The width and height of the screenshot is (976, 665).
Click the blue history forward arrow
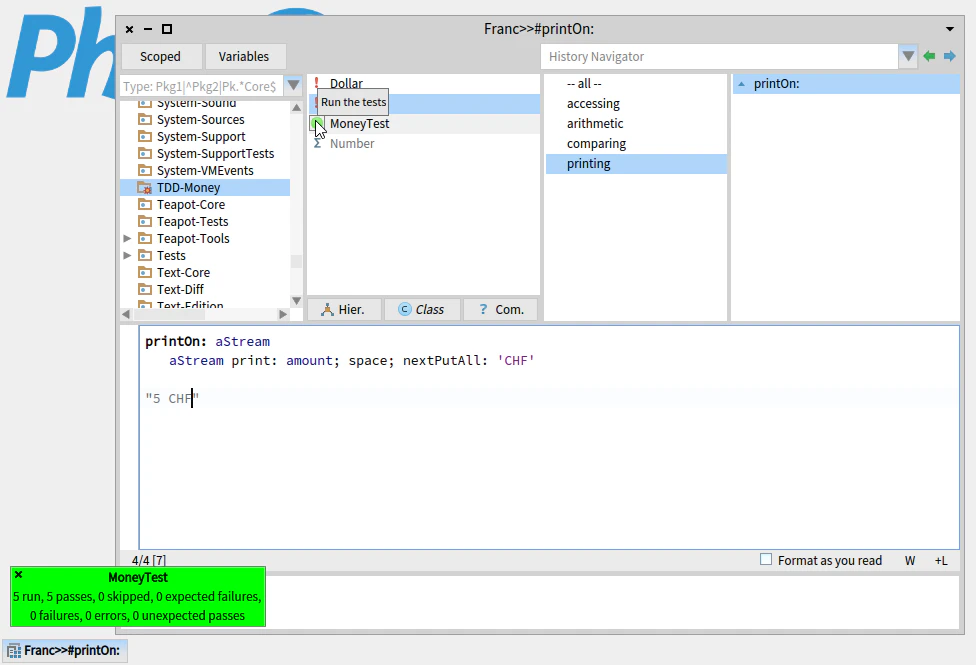click(x=949, y=57)
